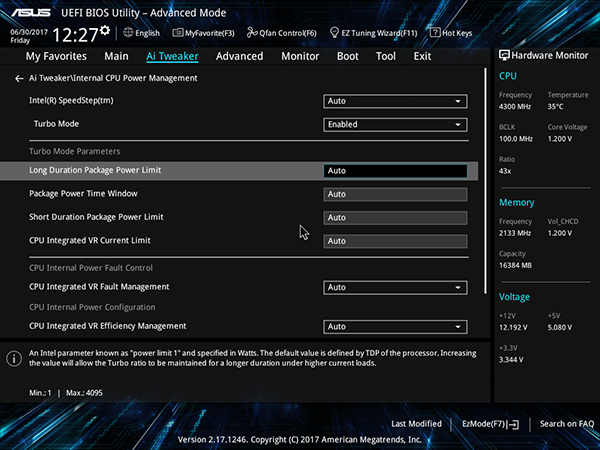Select the CPU Integrated VR Current Limit label
The height and width of the screenshot is (450, 600).
click(90, 240)
